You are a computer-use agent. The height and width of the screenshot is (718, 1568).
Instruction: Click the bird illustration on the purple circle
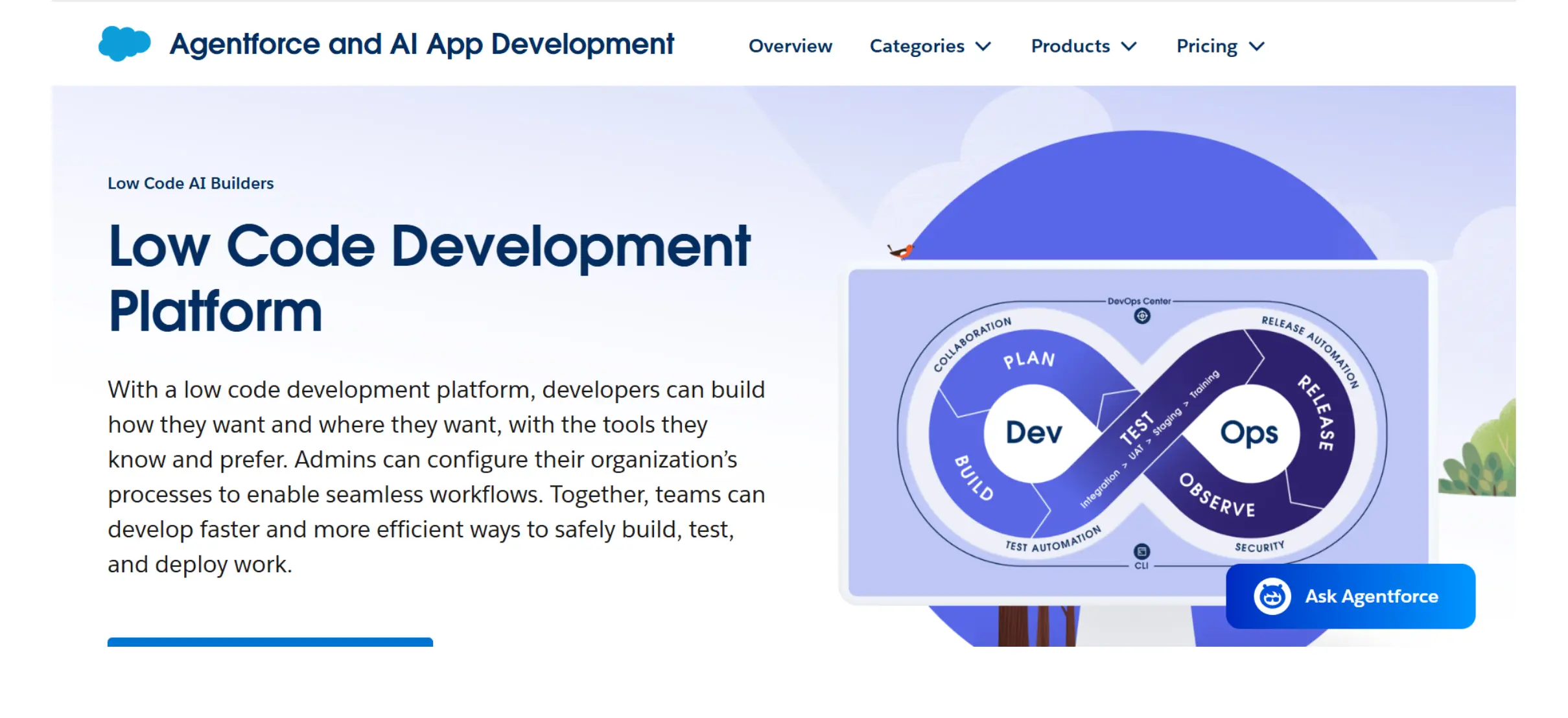(x=901, y=249)
